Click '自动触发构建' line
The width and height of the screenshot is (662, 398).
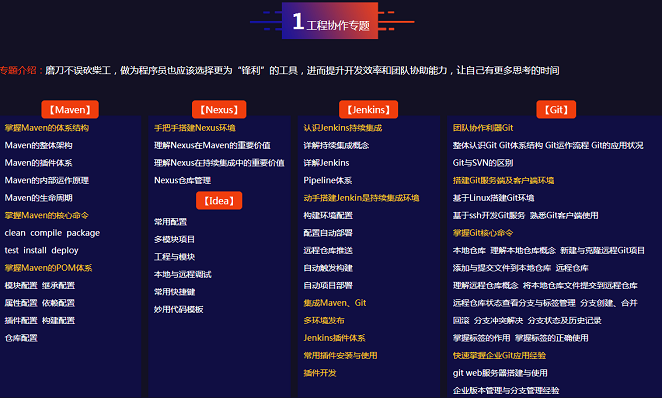[x=328, y=268]
